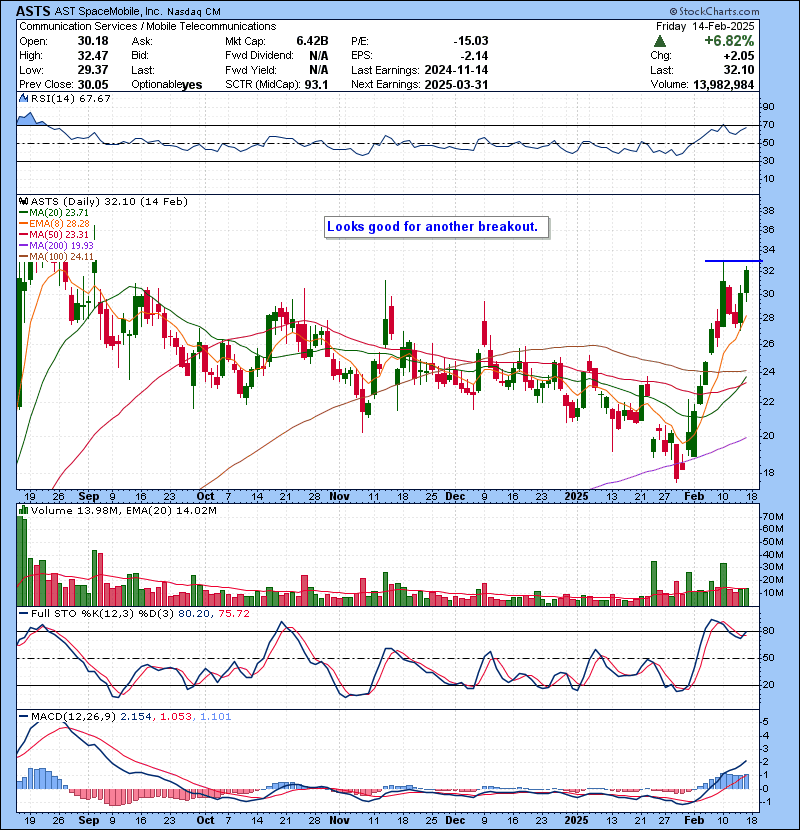Click the Nasdaq CM exchange label
This screenshot has height=830, width=800.
[x=194, y=12]
